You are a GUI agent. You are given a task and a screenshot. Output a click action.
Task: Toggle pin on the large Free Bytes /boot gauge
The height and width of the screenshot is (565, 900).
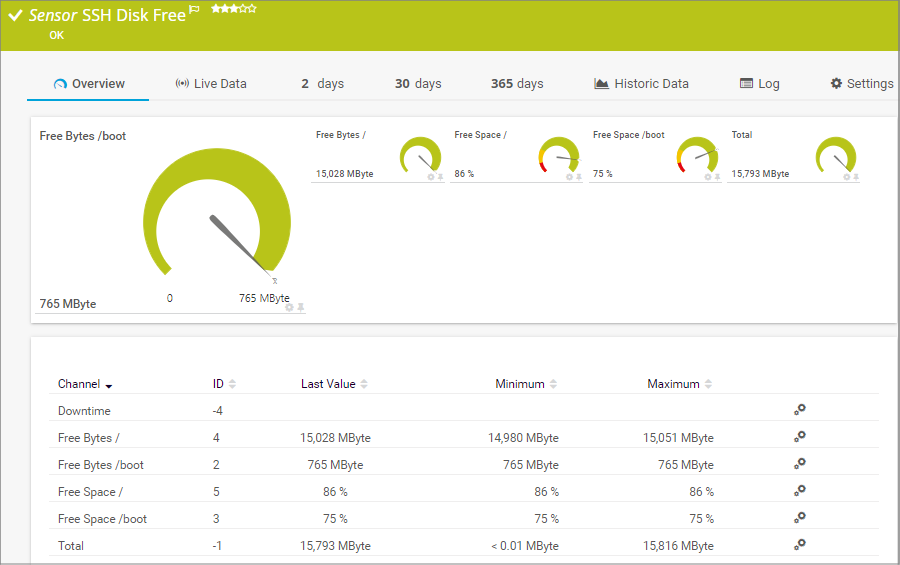301,308
